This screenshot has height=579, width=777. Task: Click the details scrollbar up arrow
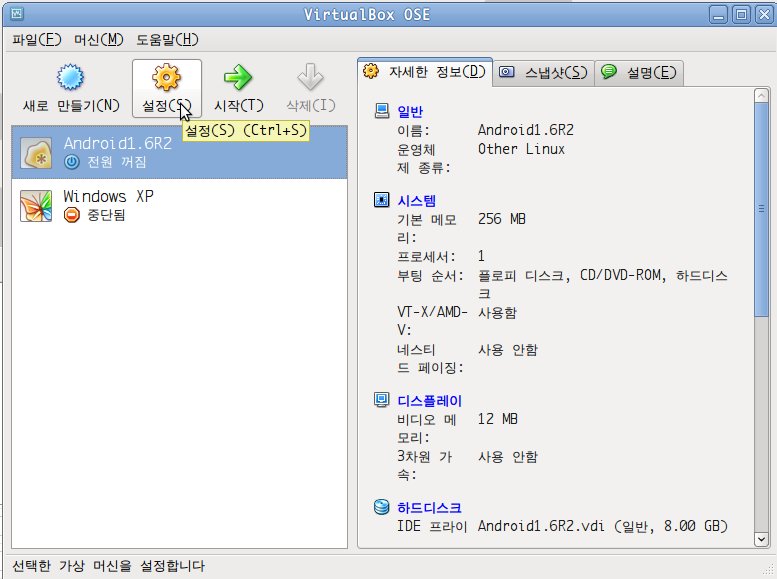coord(761,96)
